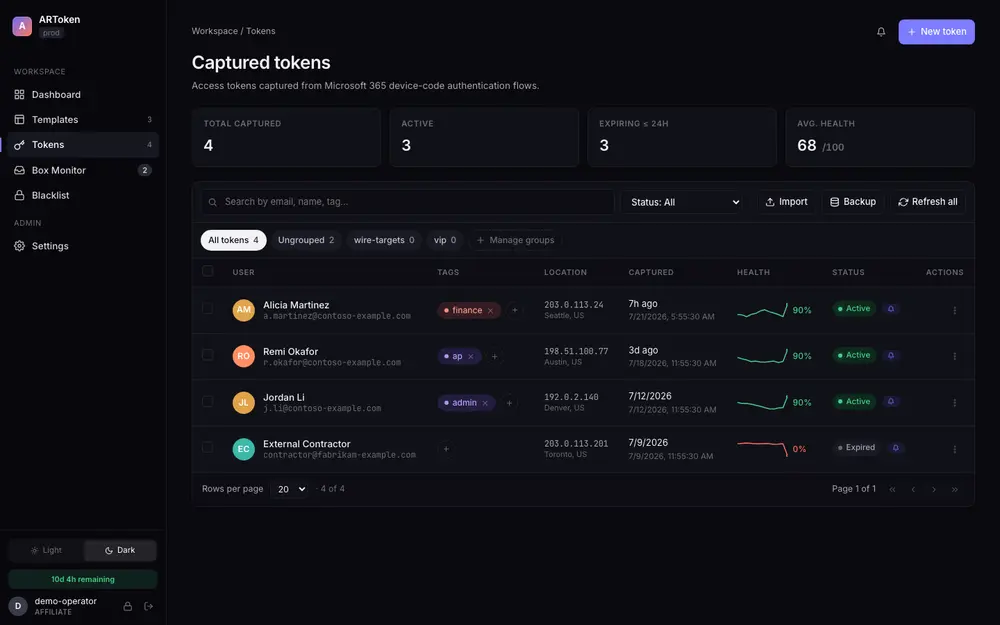Viewport: 1000px width, 625px height.
Task: Click the Import button
Action: point(786,202)
